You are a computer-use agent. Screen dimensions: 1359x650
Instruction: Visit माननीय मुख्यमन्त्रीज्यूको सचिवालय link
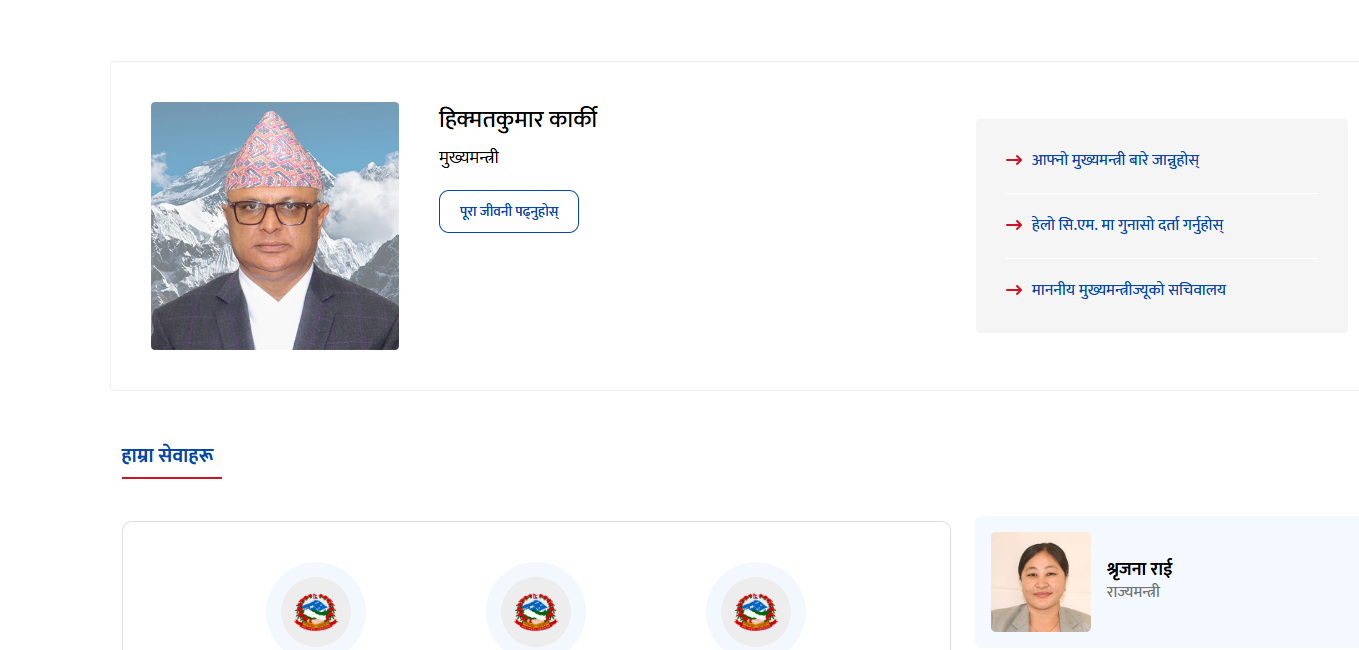(1128, 290)
